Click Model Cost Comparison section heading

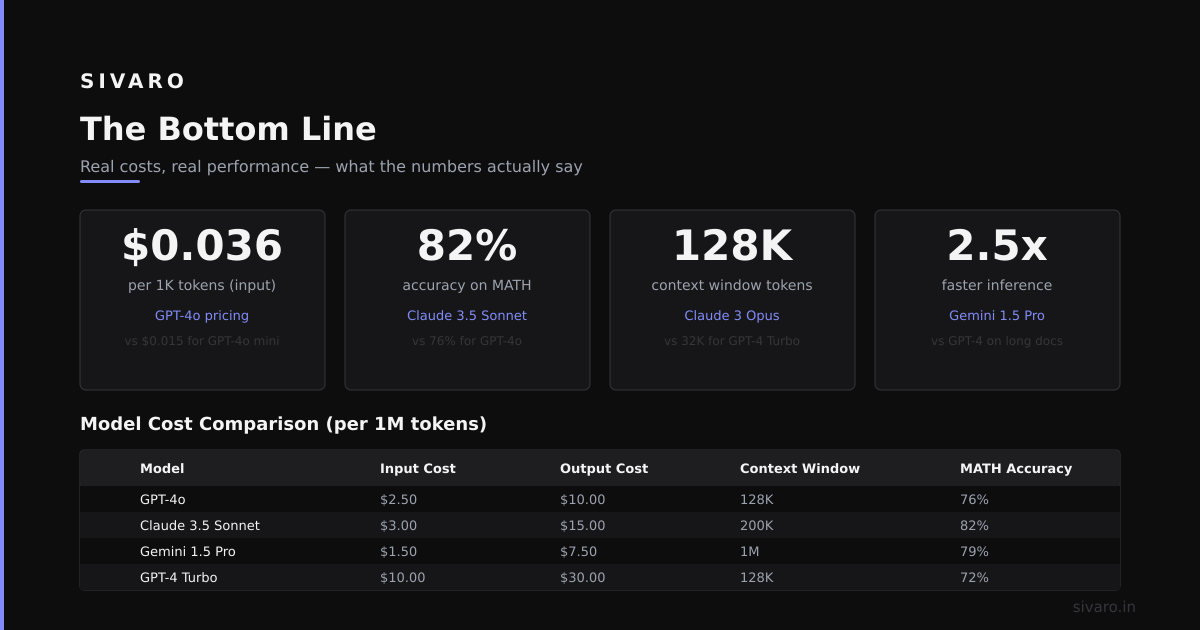pyautogui.click(x=283, y=424)
